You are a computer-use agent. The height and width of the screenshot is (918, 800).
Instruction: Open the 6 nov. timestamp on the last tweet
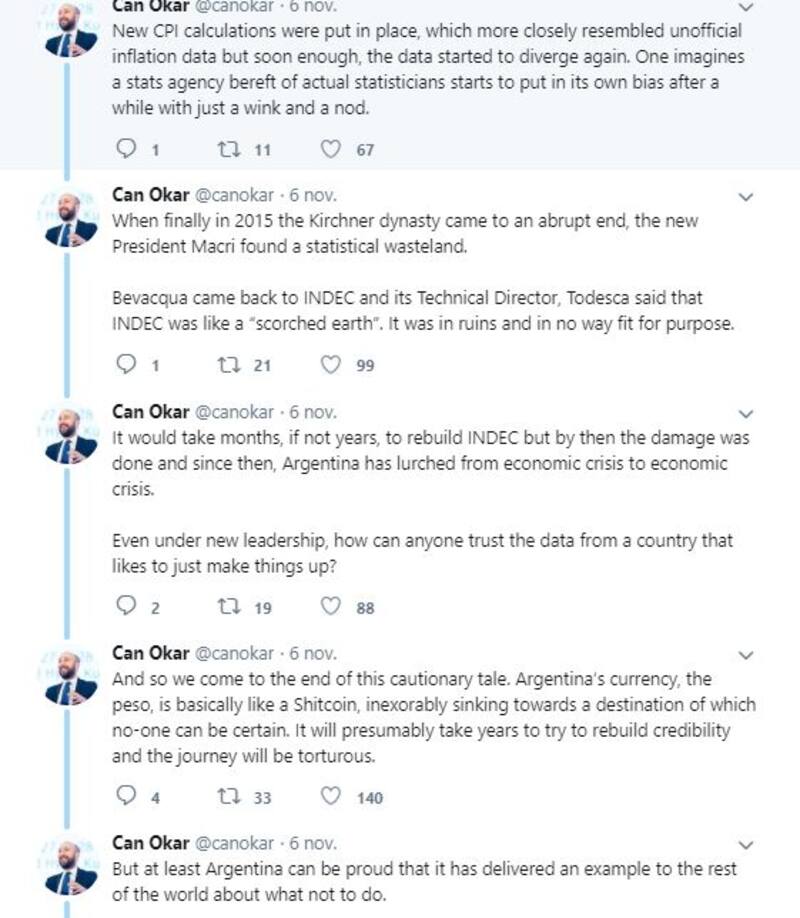click(x=313, y=843)
